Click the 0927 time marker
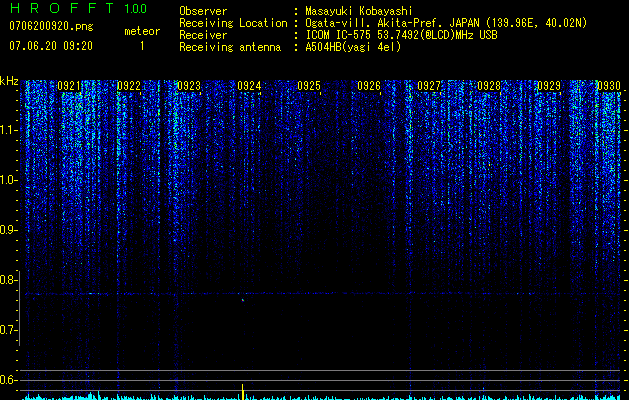This screenshot has width=629, height=400. click(429, 86)
